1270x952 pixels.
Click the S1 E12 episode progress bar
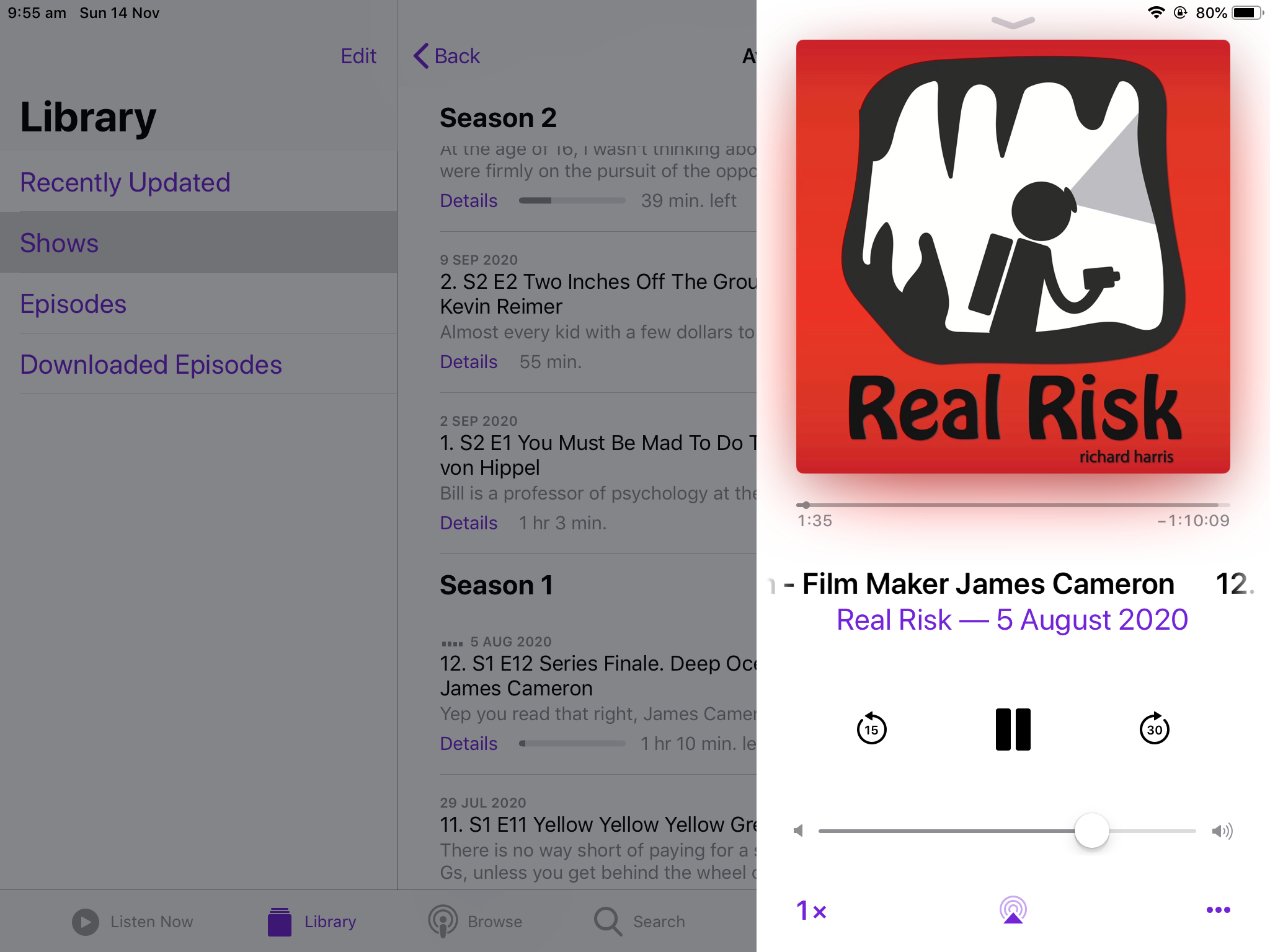[572, 743]
